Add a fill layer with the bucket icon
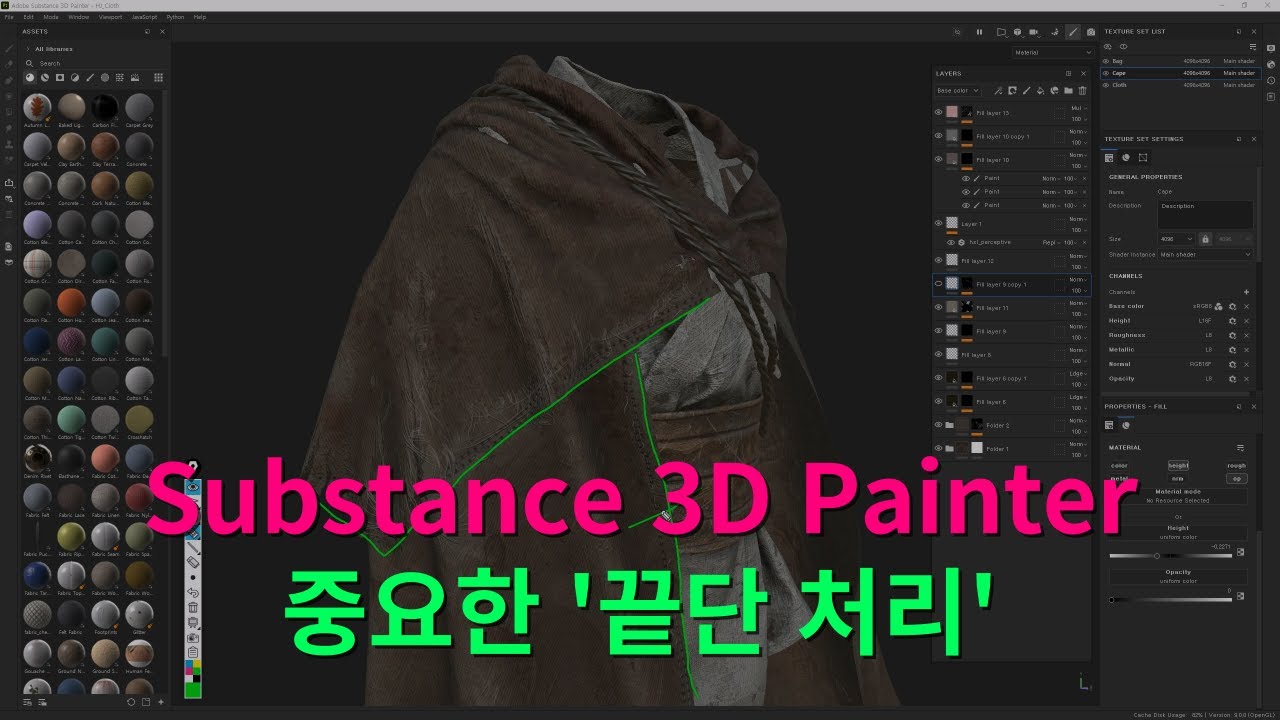The image size is (1280, 720). pyautogui.click(x=1040, y=91)
